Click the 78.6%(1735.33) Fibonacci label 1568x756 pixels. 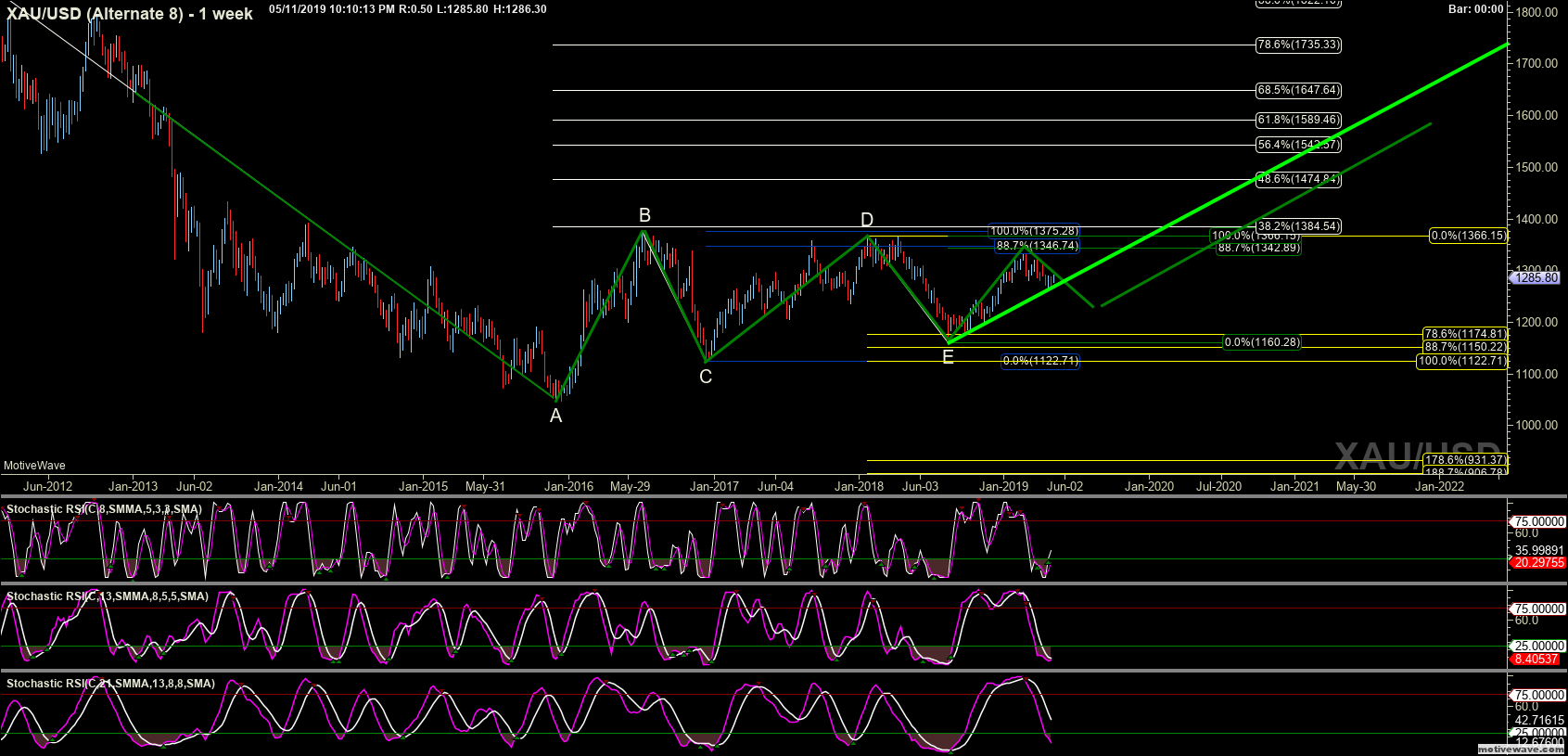pos(1298,45)
